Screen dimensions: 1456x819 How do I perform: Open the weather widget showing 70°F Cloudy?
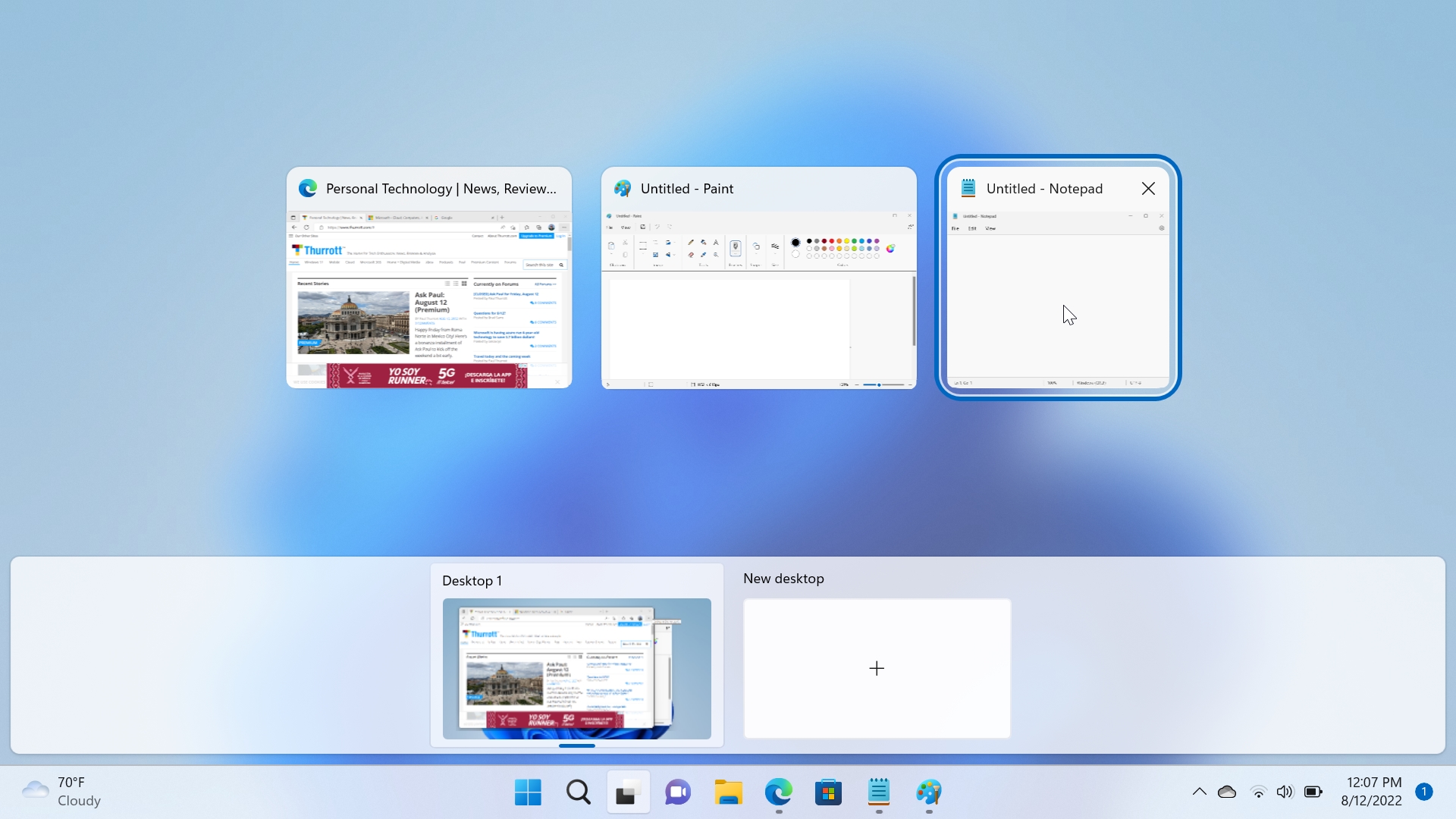point(62,792)
